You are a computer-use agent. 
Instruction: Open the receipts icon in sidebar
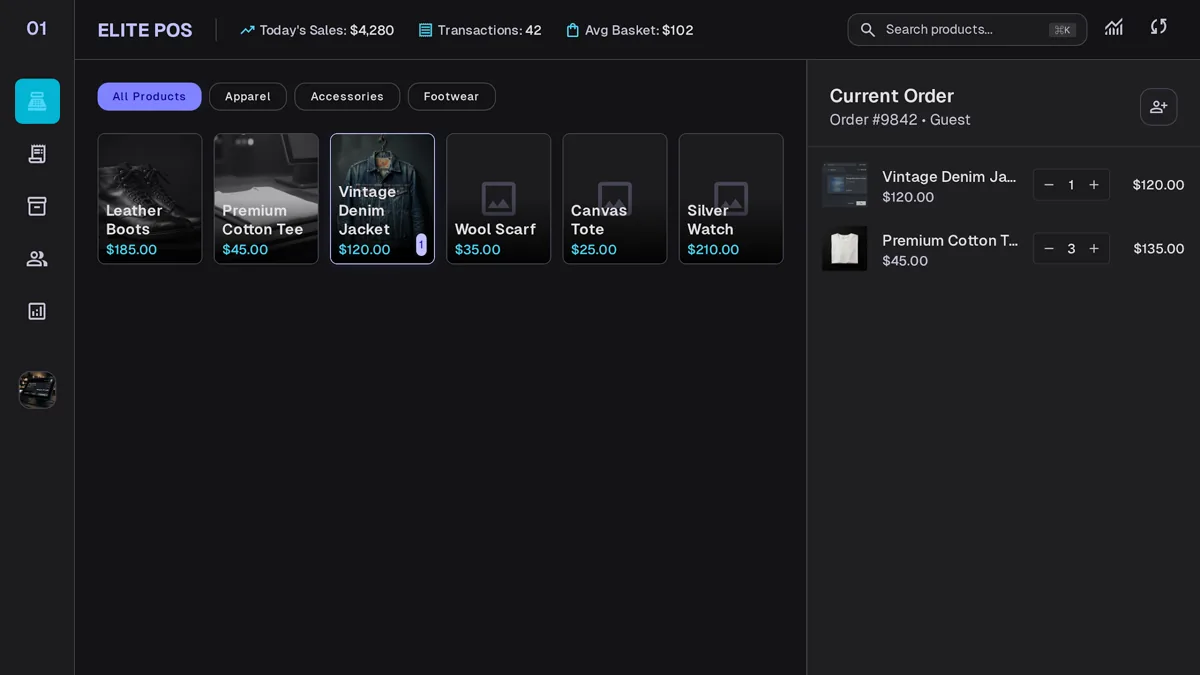coord(37,154)
